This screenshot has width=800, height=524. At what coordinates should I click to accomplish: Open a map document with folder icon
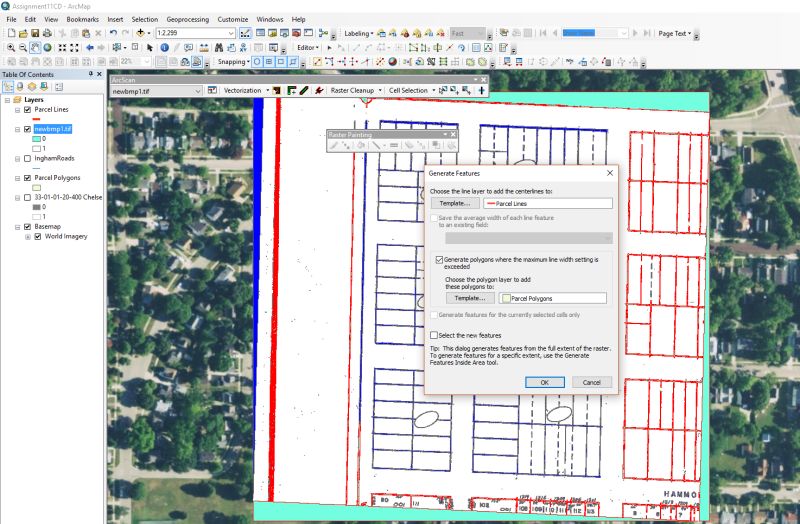23,33
